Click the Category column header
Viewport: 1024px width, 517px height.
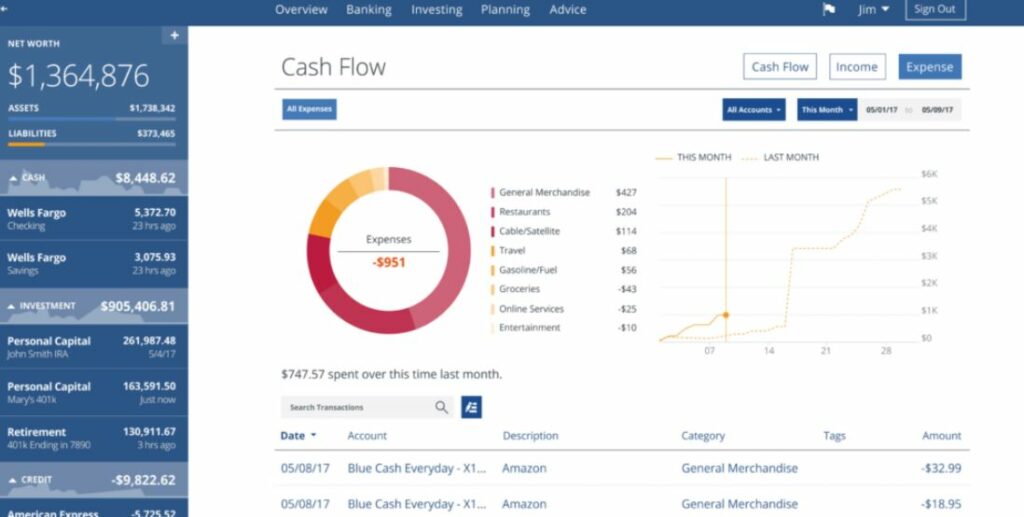pyautogui.click(x=703, y=435)
